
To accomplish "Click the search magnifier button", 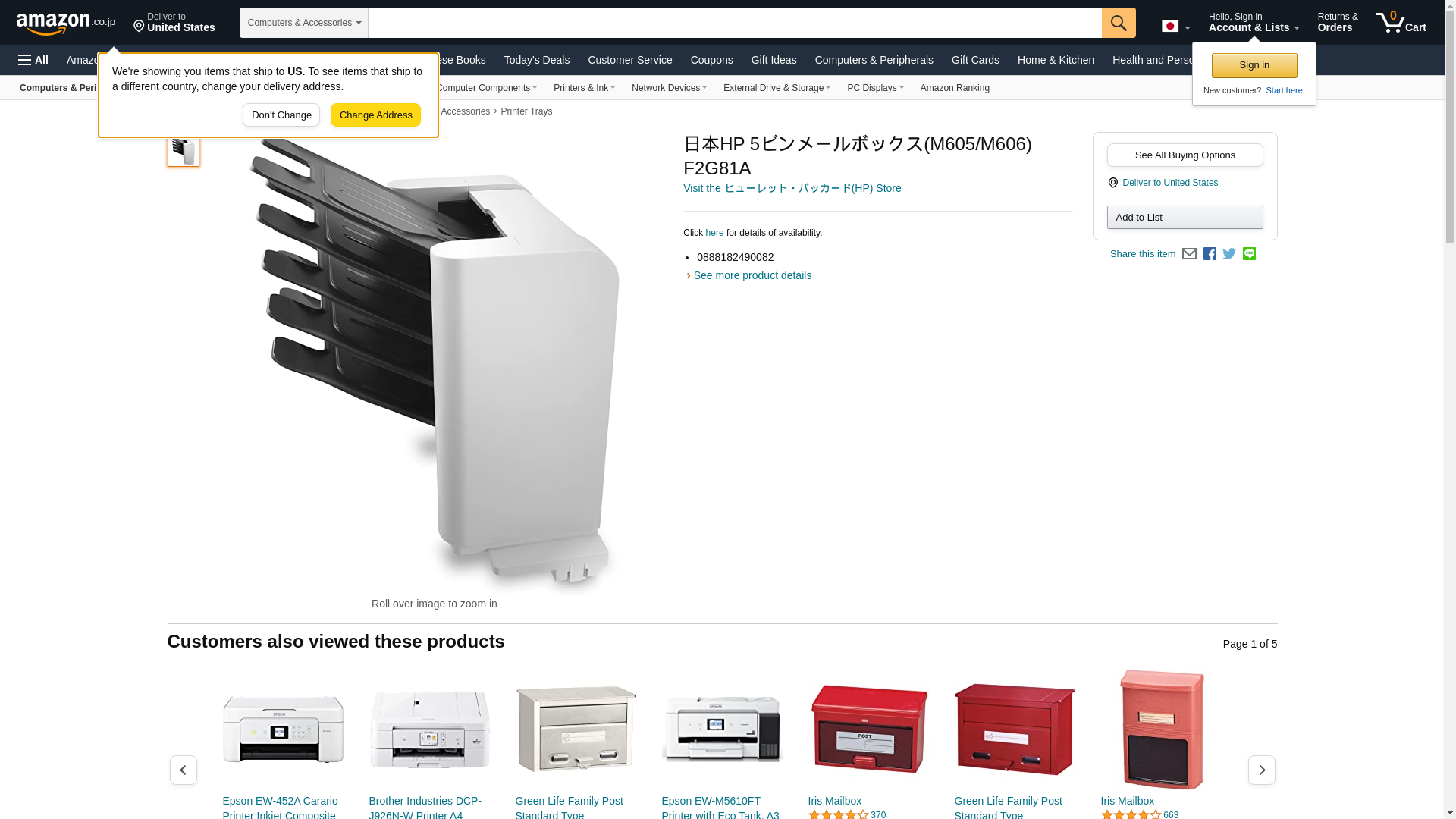I will coord(1119,23).
